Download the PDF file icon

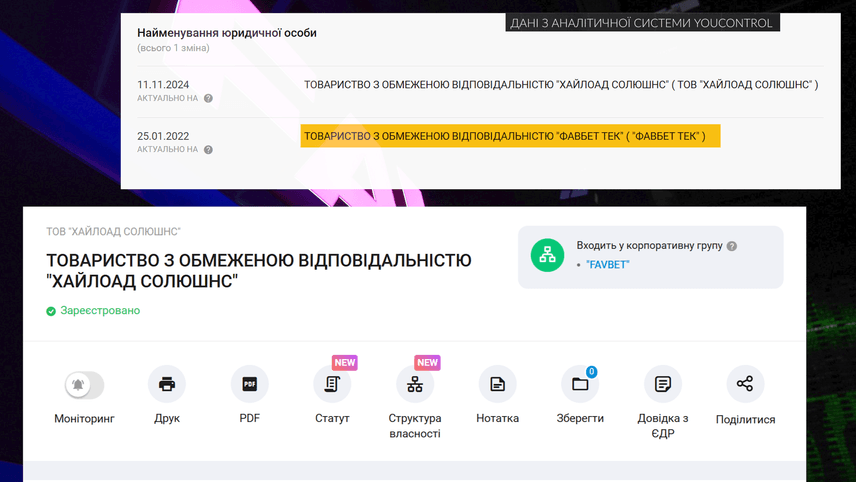click(249, 385)
